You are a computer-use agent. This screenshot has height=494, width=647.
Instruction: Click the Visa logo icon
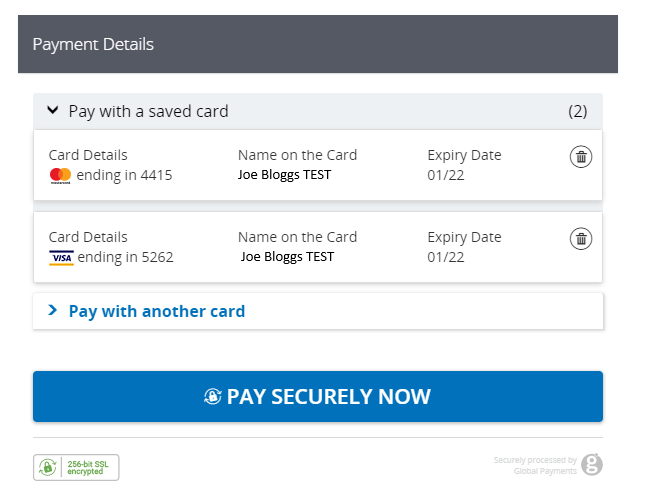coord(61,258)
